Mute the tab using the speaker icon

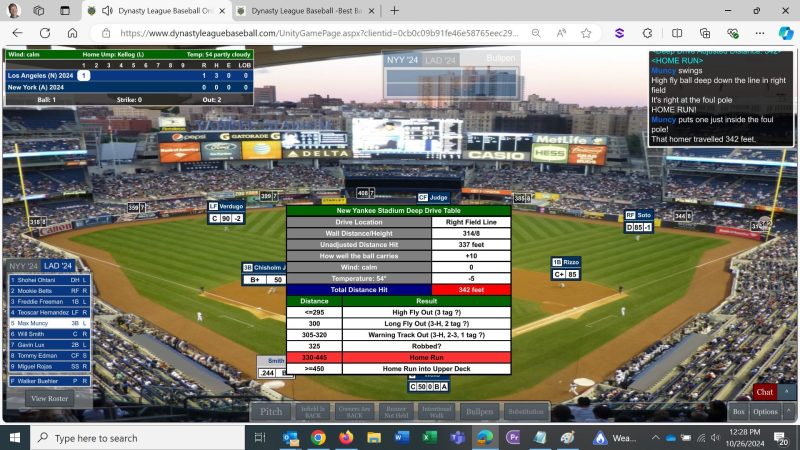pos(107,10)
